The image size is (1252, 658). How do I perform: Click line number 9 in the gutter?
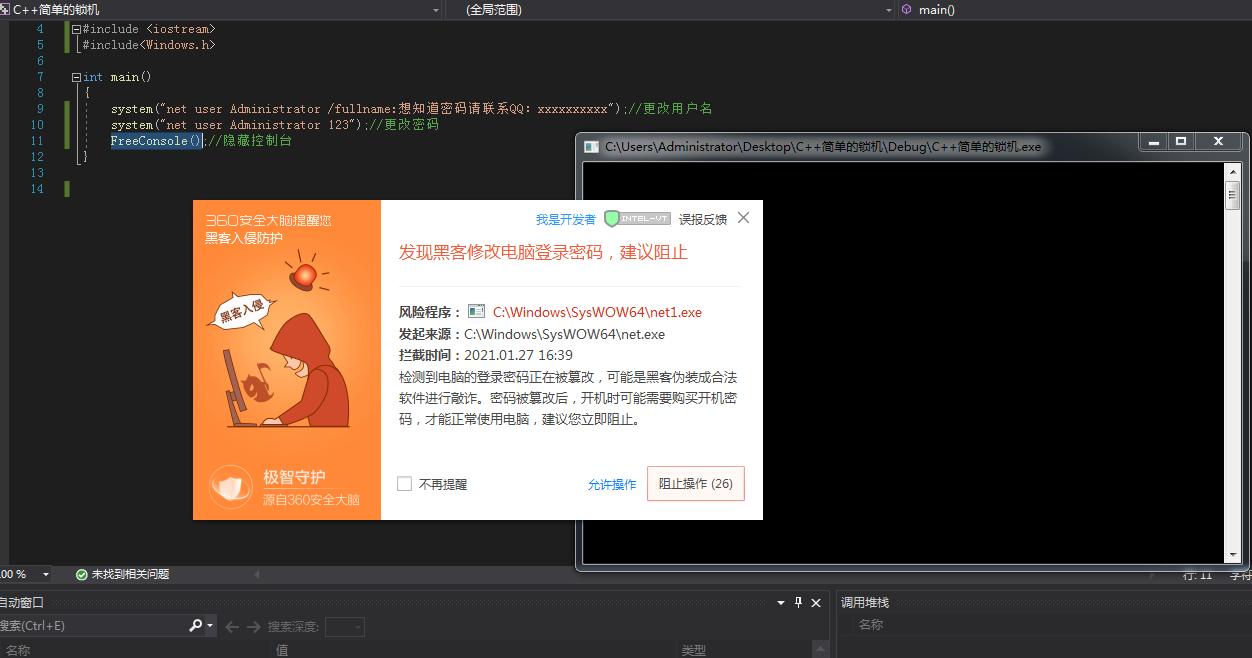pos(39,109)
